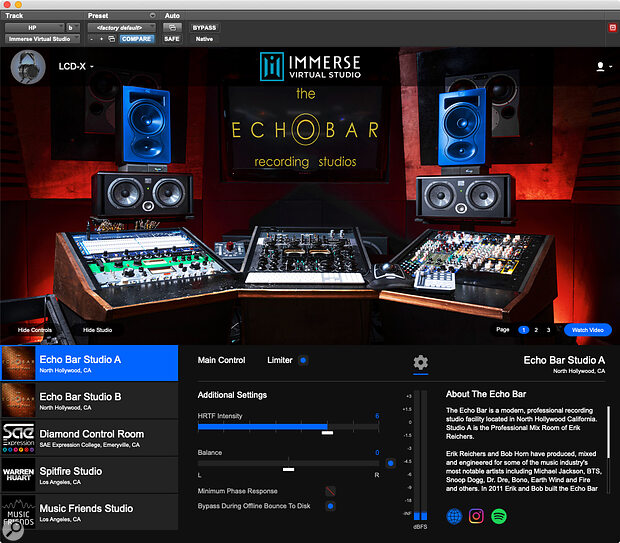Viewport: 620px width, 543px height.
Task: Open the factory default preset dropdown
Action: [x=121, y=28]
